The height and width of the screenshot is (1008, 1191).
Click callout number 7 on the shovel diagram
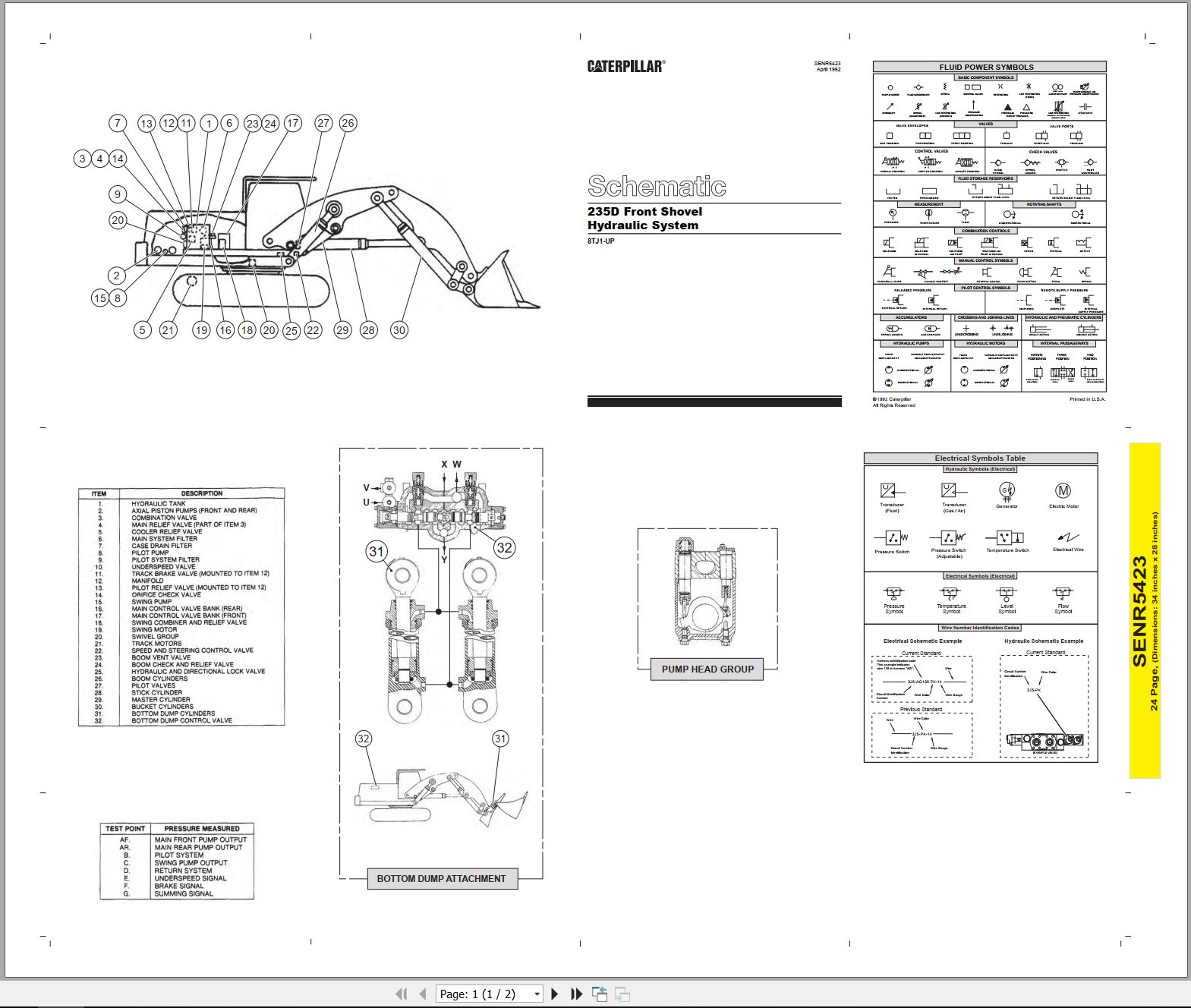pyautogui.click(x=117, y=123)
